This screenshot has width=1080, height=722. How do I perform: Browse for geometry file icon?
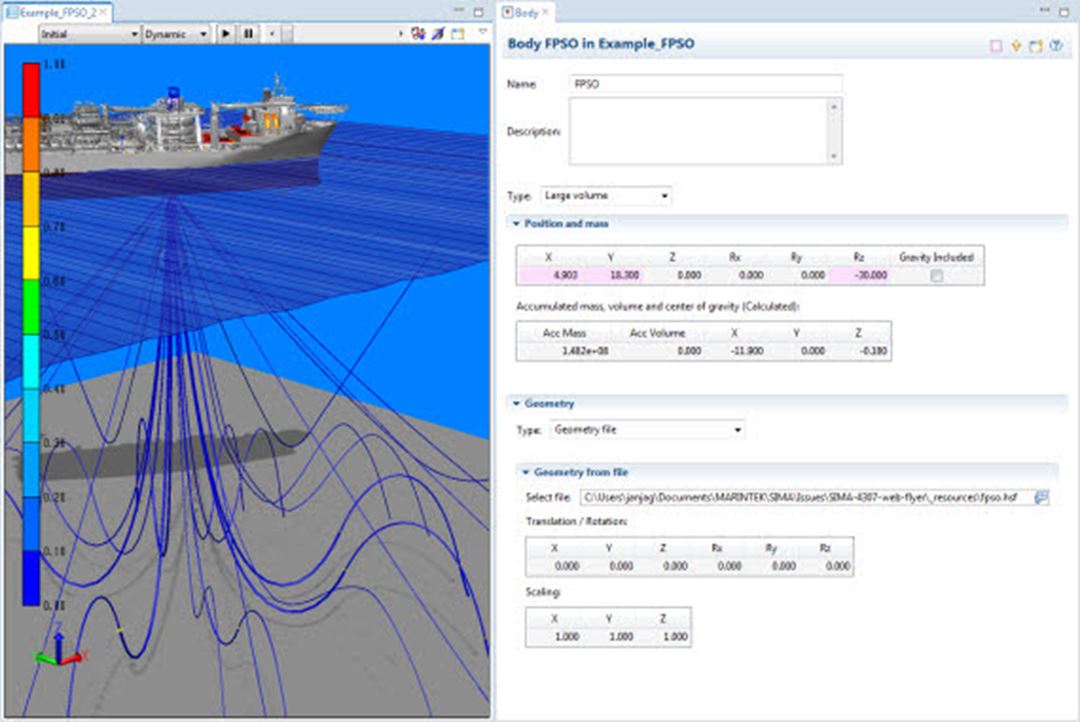tap(1041, 497)
